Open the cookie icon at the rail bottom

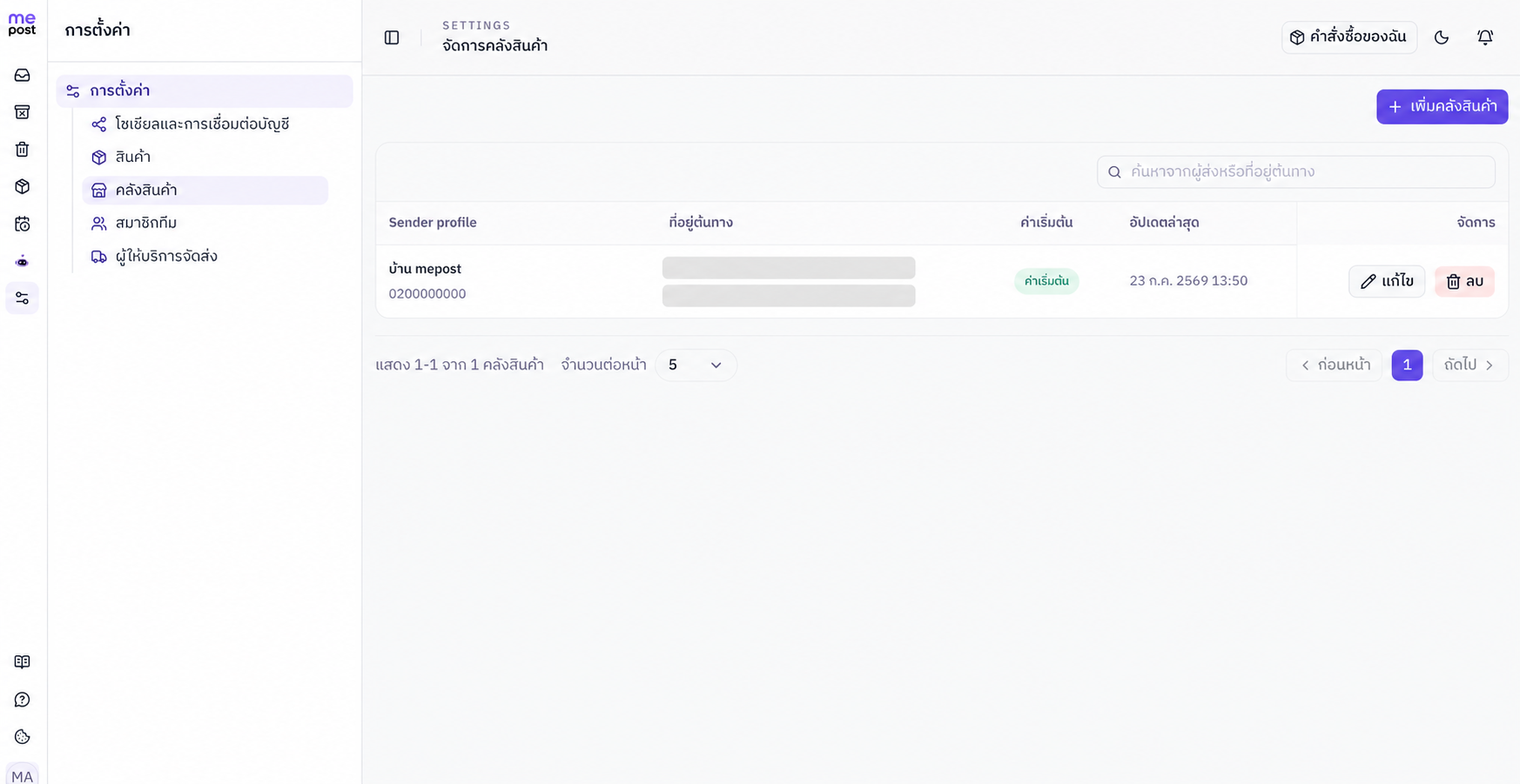click(x=23, y=737)
